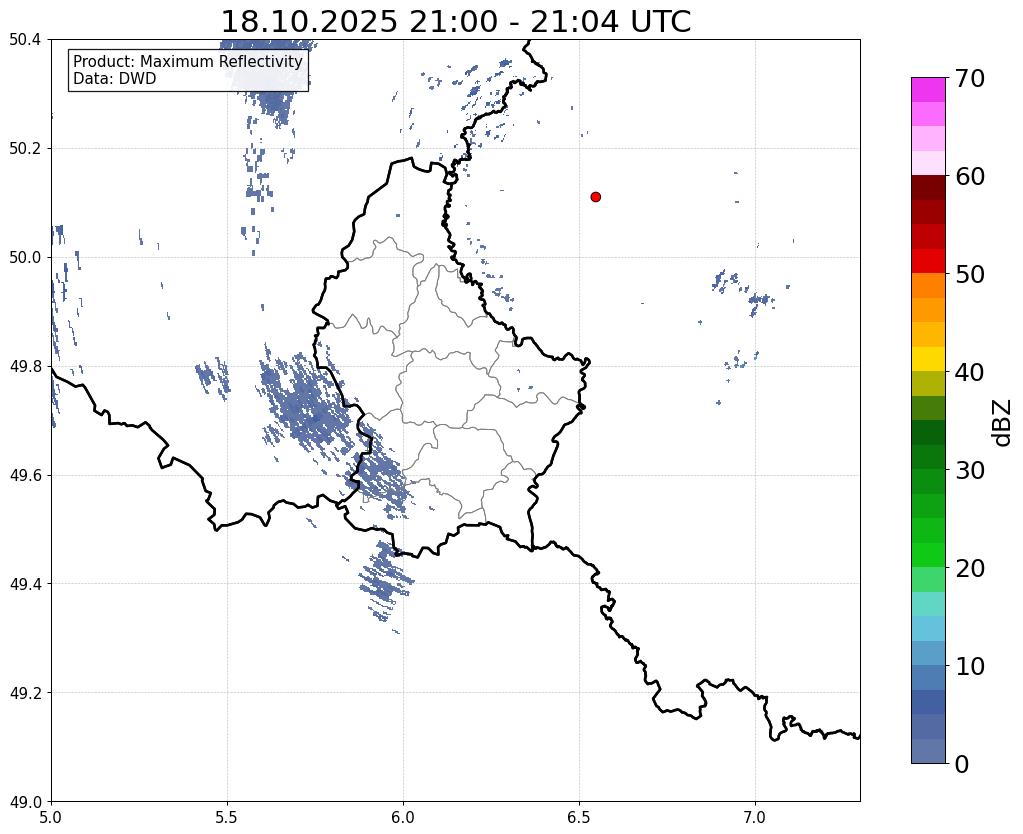This screenshot has height=834, width=1023.
Task: Click the 'Data: DWD' label
Action: (114, 79)
